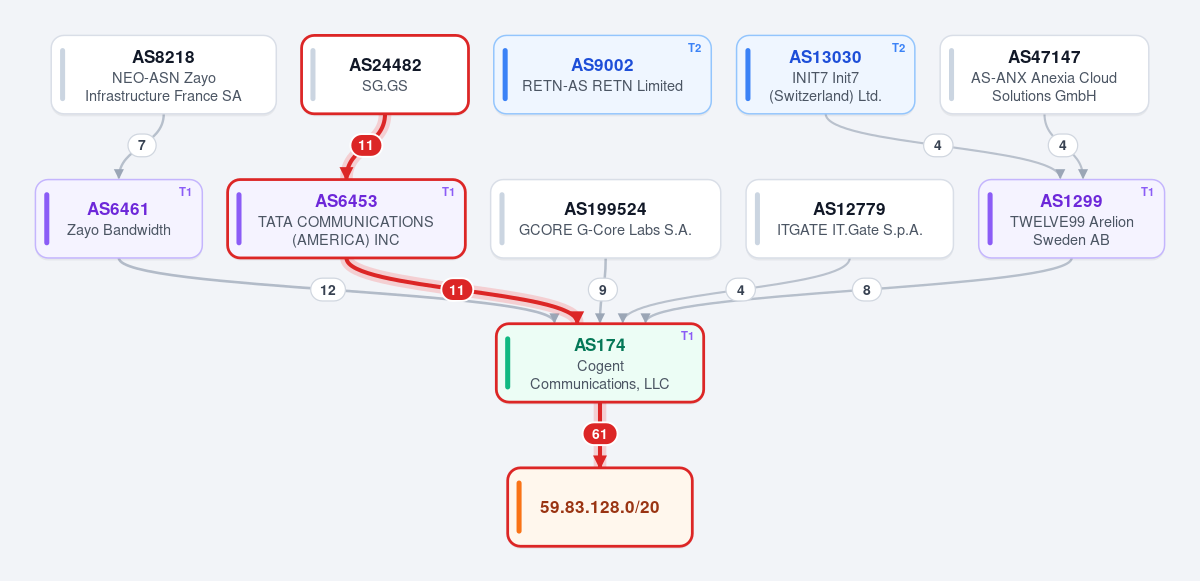Click the AS199524 GCORE node

pos(605,219)
